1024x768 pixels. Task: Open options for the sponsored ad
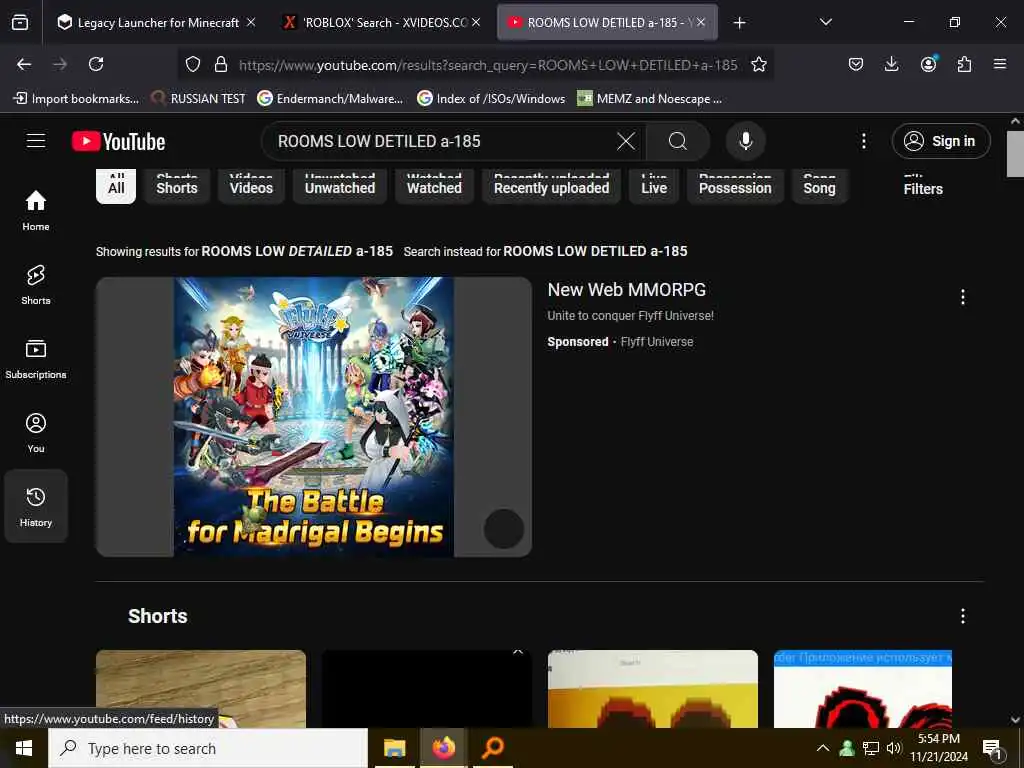(963, 297)
